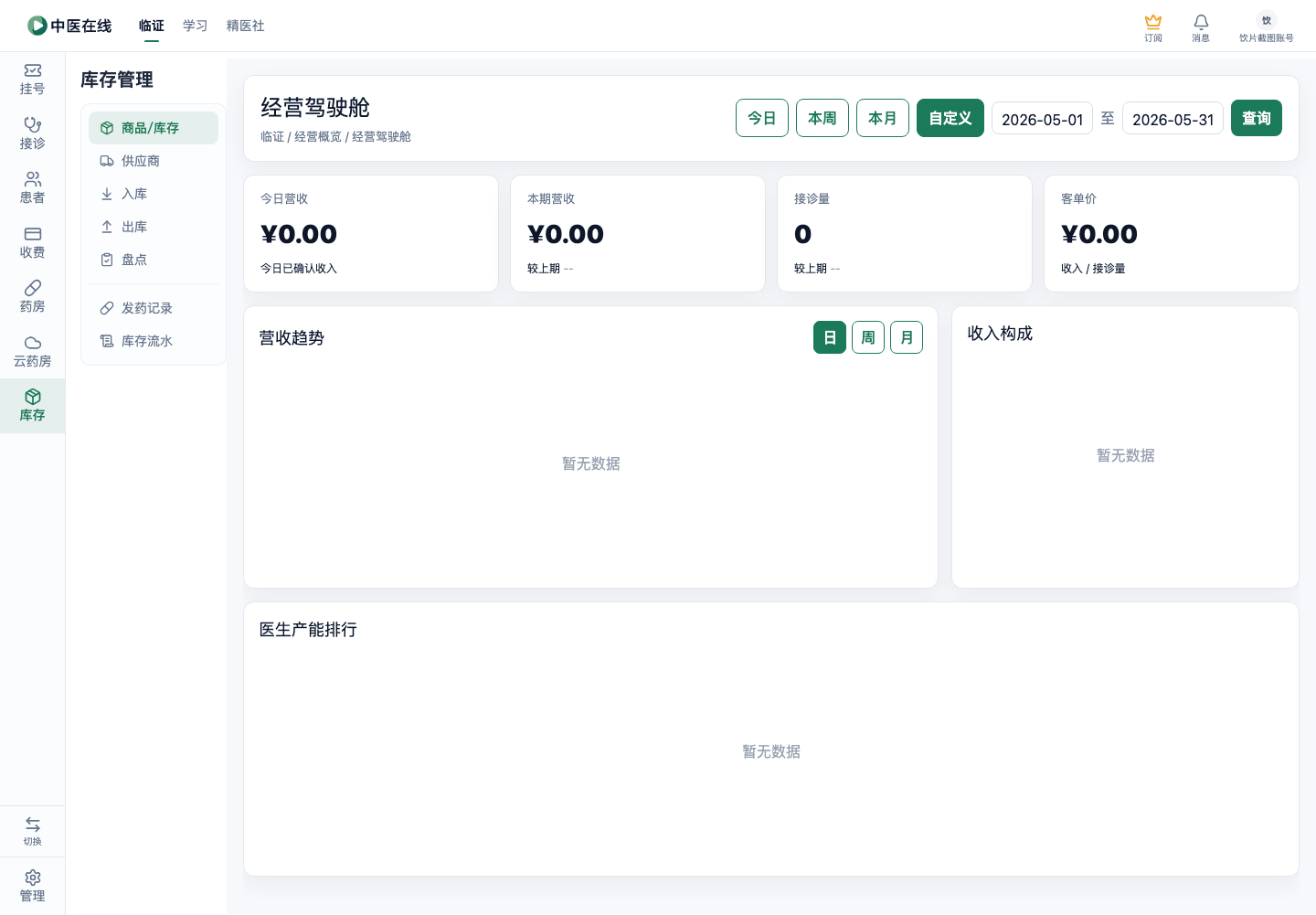Open 发药记录 menu entry
Screen dimensions: 1316x915
coord(154,308)
